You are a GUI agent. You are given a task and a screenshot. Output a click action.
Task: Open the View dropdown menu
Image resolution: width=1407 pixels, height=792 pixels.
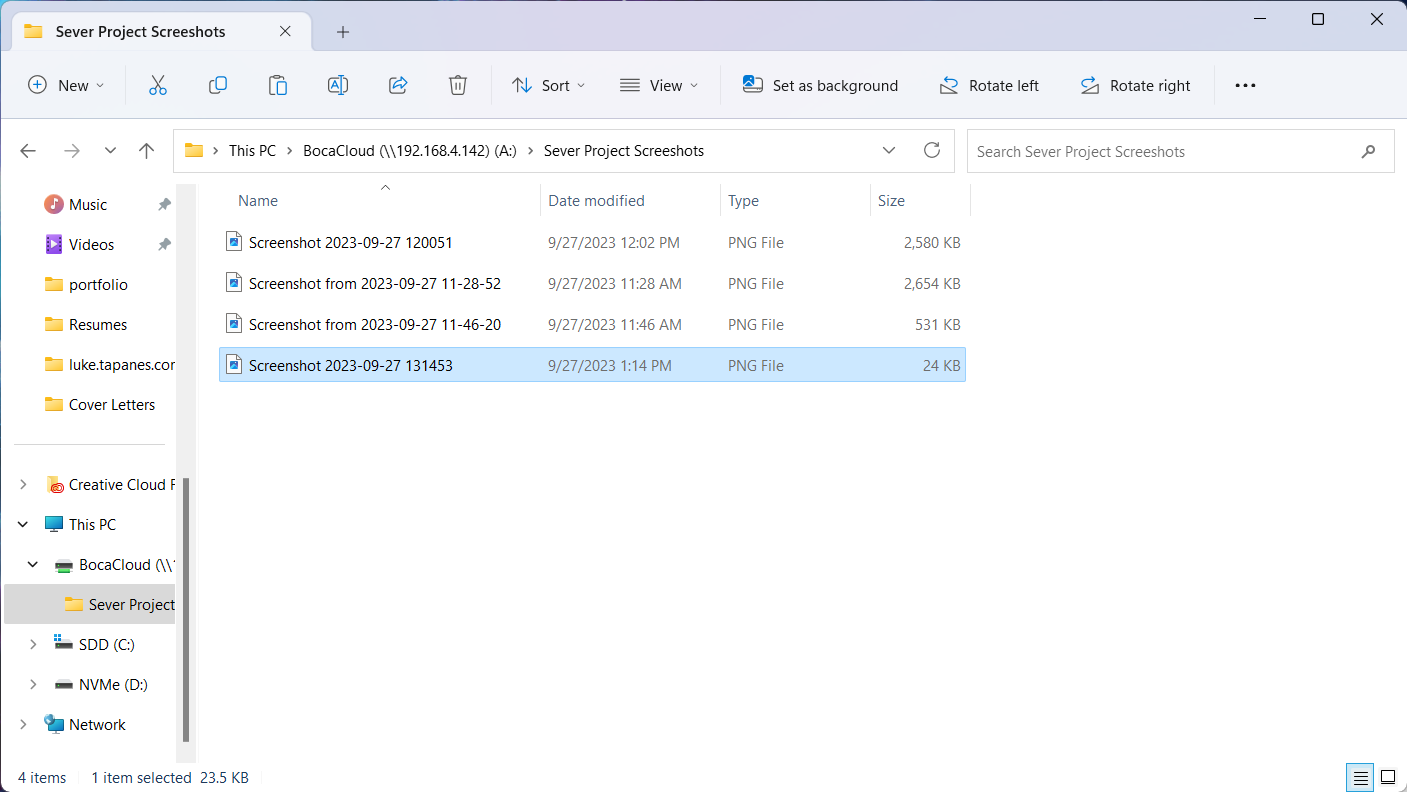pyautogui.click(x=659, y=86)
